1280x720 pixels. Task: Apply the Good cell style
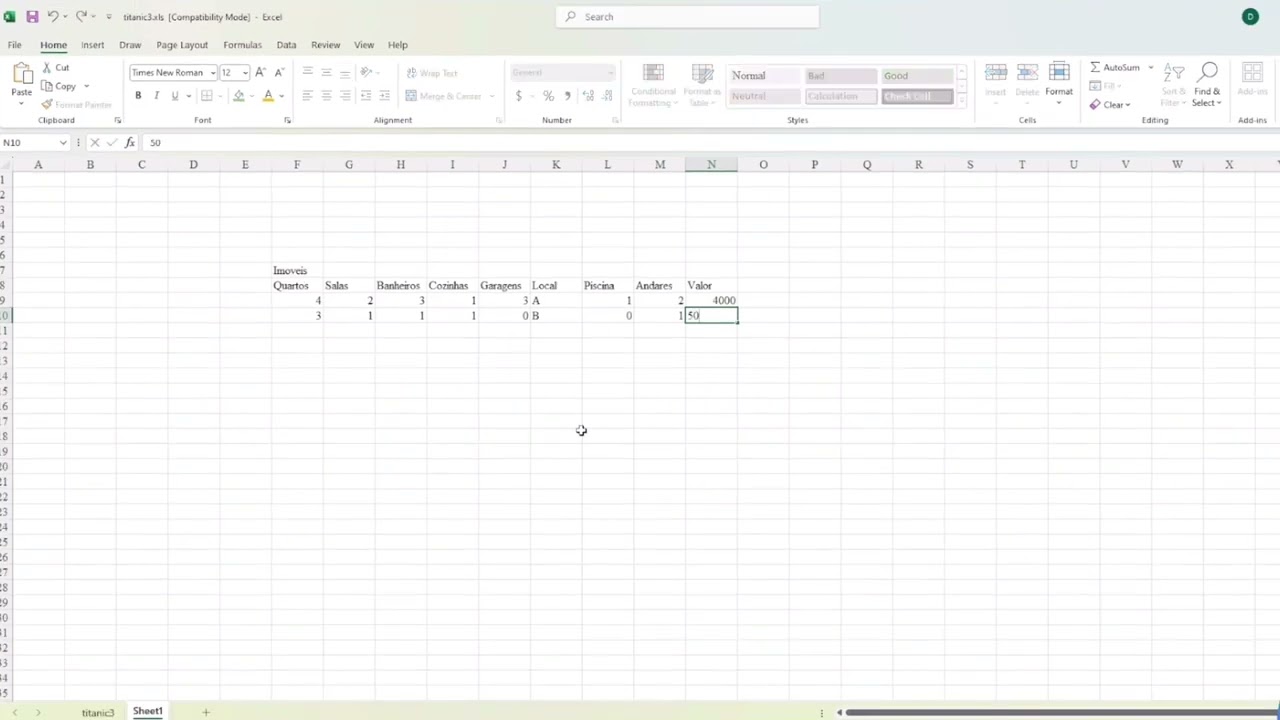coord(917,76)
